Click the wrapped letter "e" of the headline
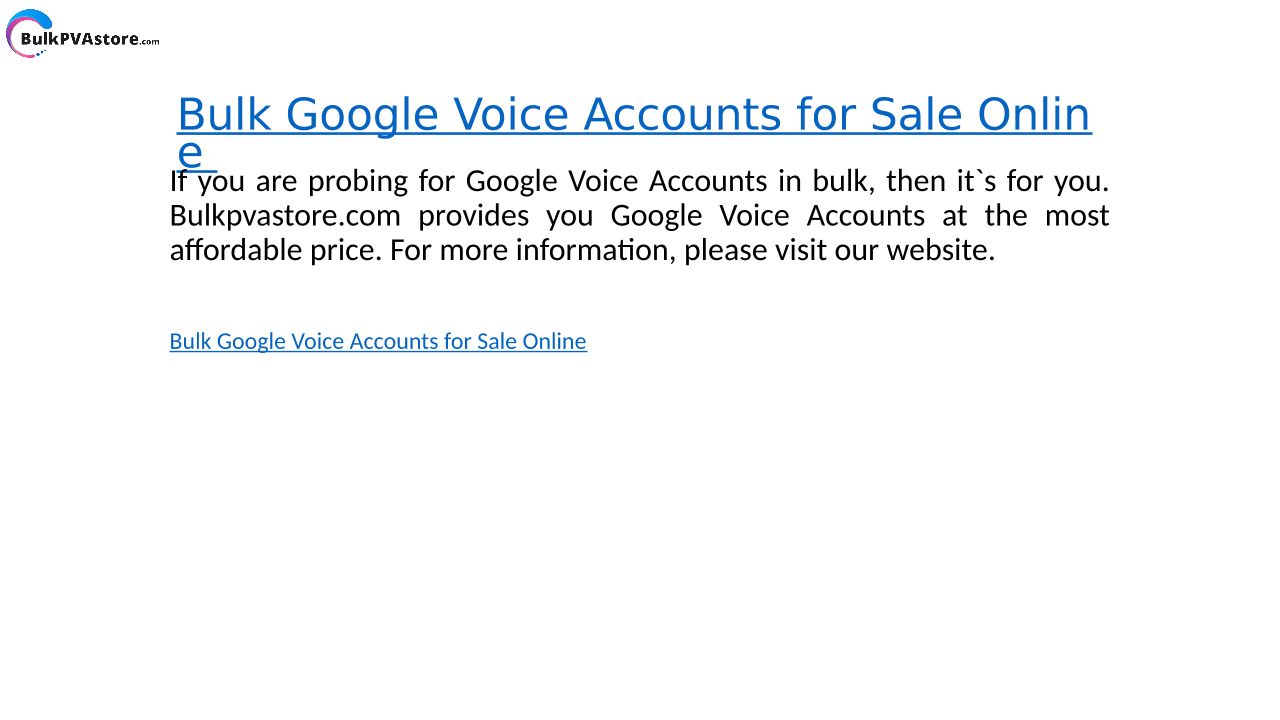This screenshot has width=1280, height=720. [189, 153]
